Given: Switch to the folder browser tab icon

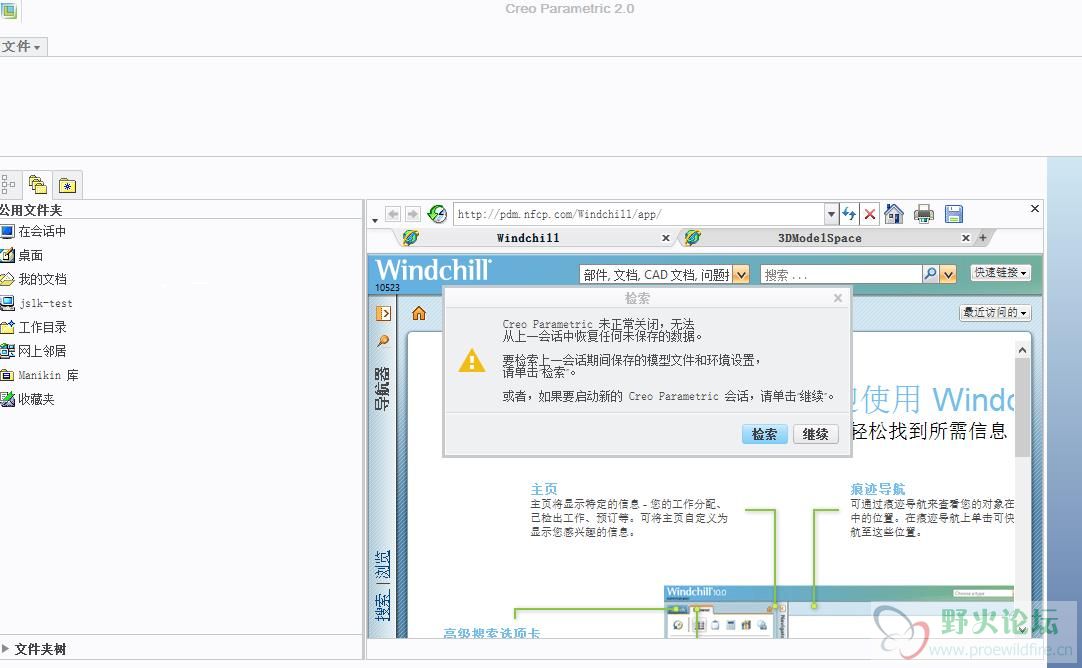Looking at the screenshot, I should point(37,184).
